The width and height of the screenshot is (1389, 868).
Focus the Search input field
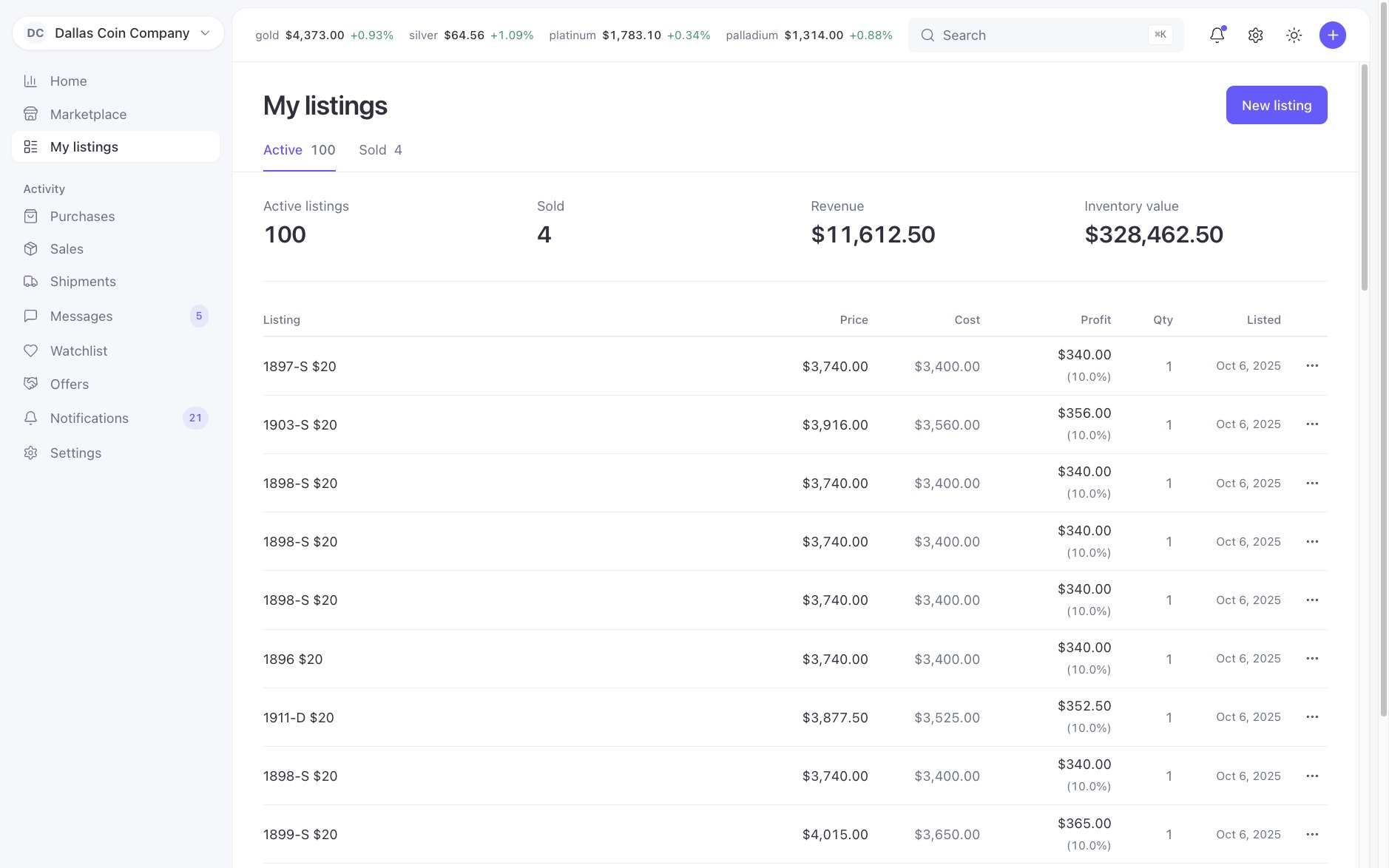[1046, 35]
